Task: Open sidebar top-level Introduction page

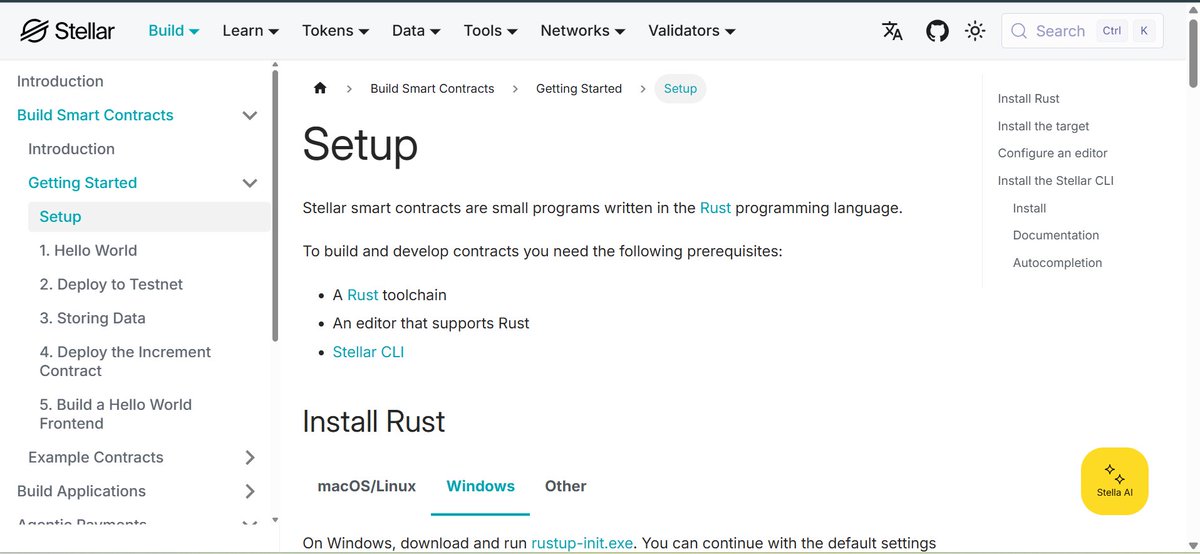Action: tap(60, 81)
